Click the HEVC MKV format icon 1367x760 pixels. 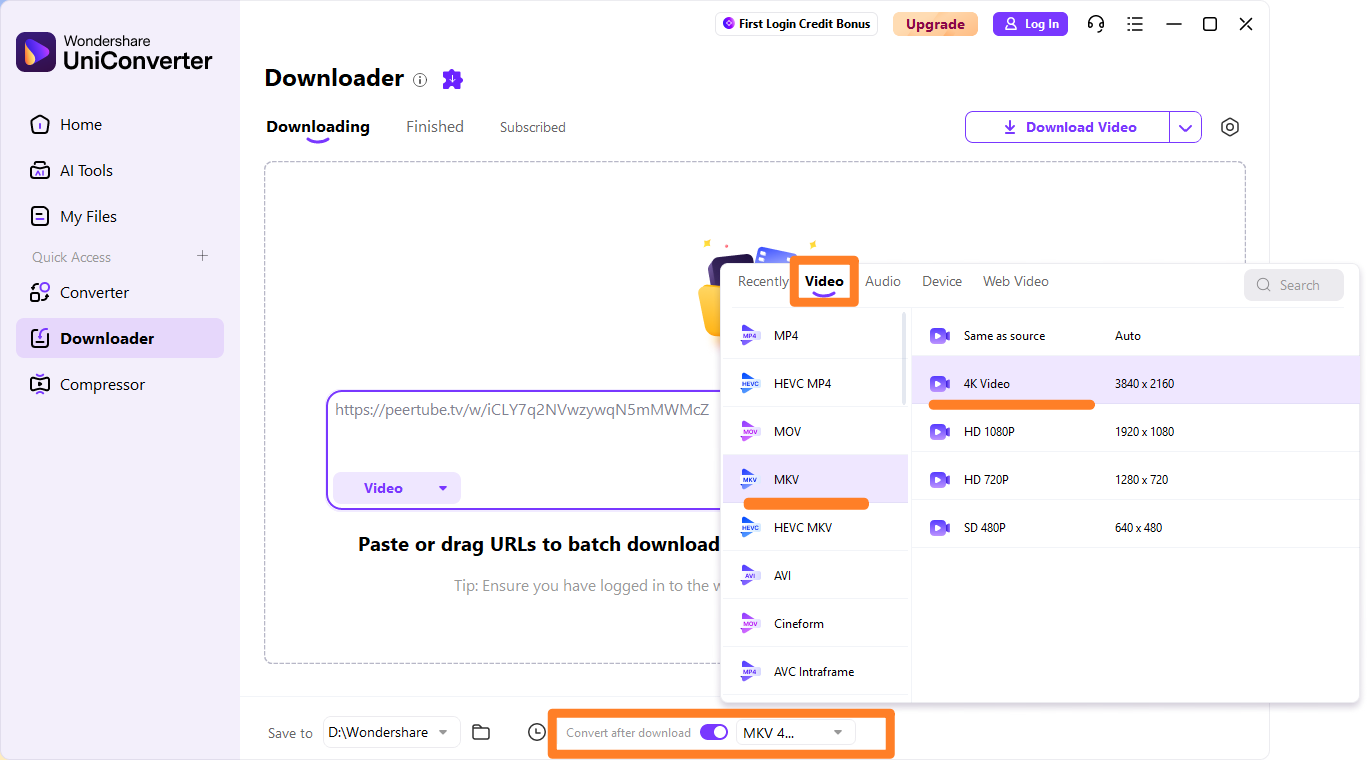coord(750,528)
